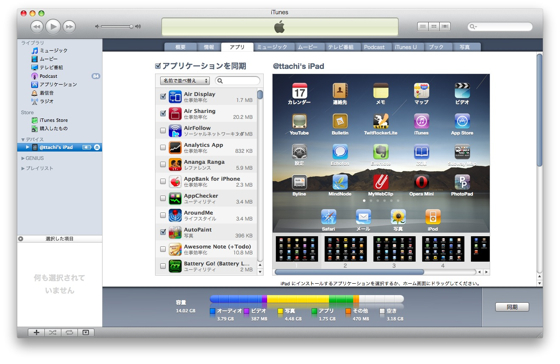
Task: Skip to the previous track
Action: 37,26
